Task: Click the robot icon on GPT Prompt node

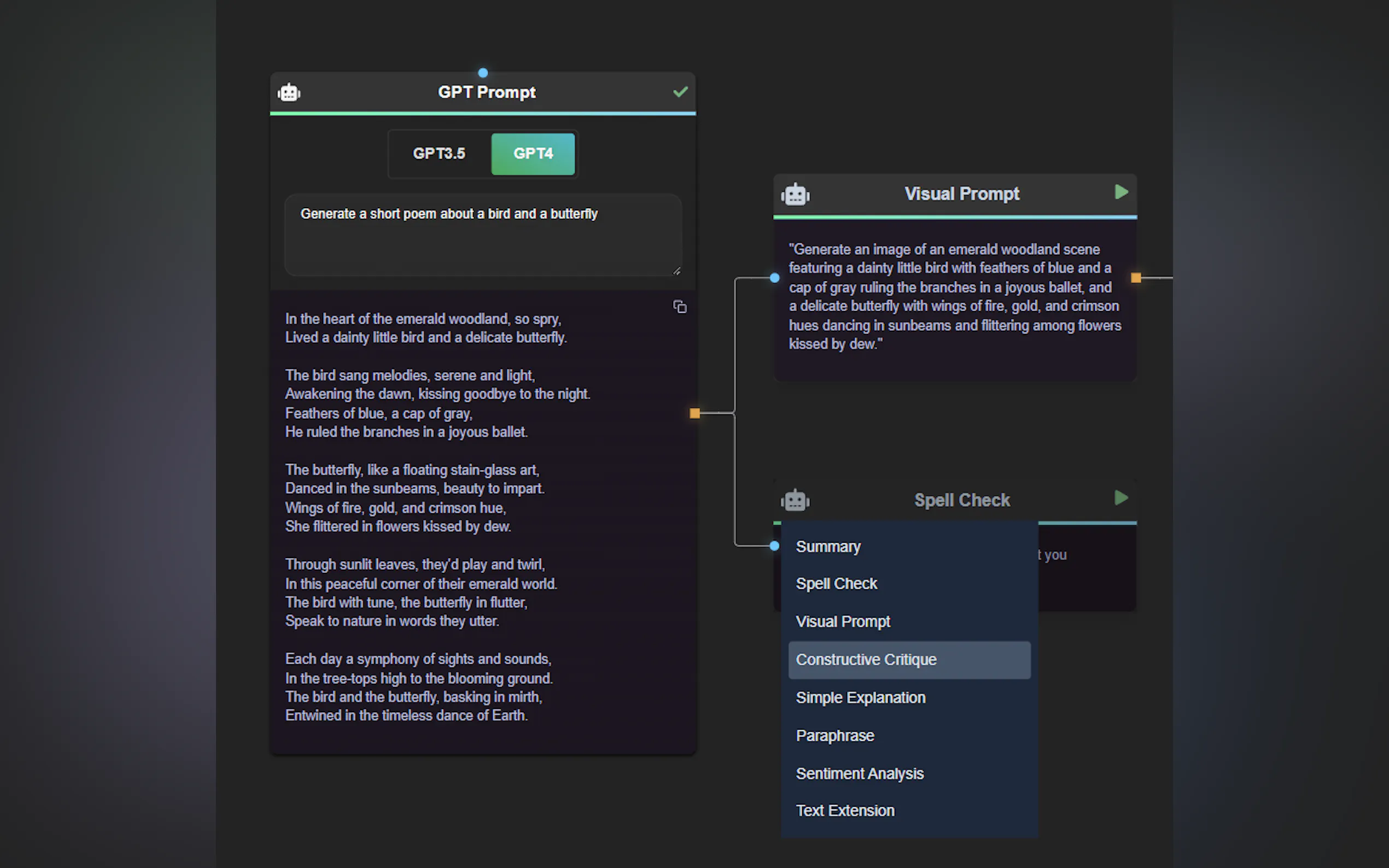Action: point(289,92)
